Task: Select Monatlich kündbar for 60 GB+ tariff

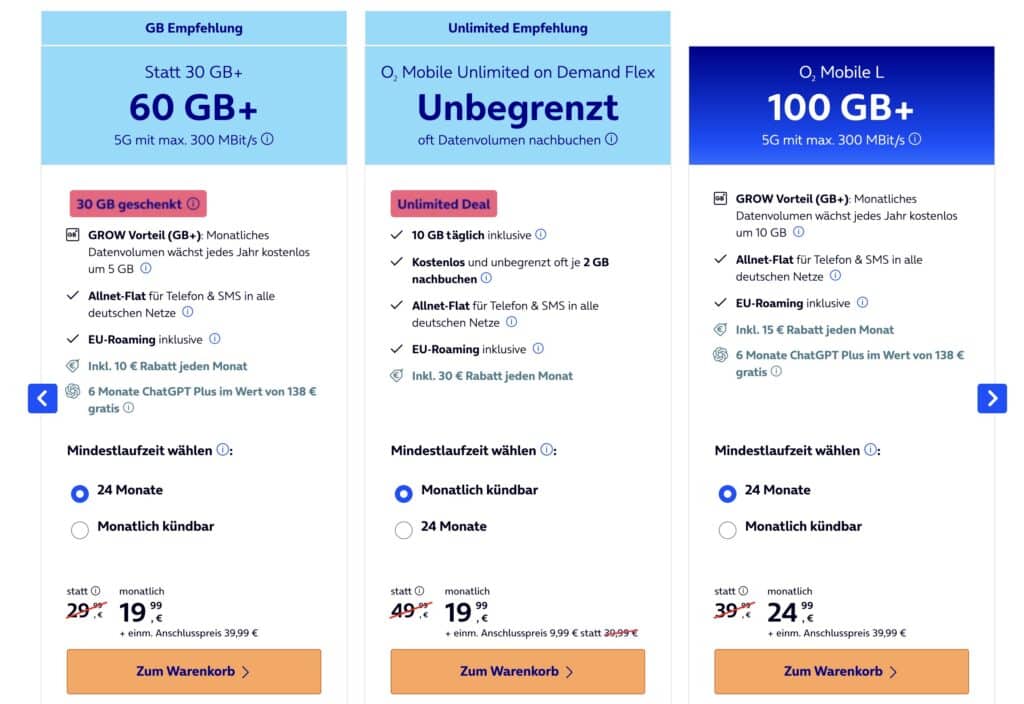Action: [80, 529]
